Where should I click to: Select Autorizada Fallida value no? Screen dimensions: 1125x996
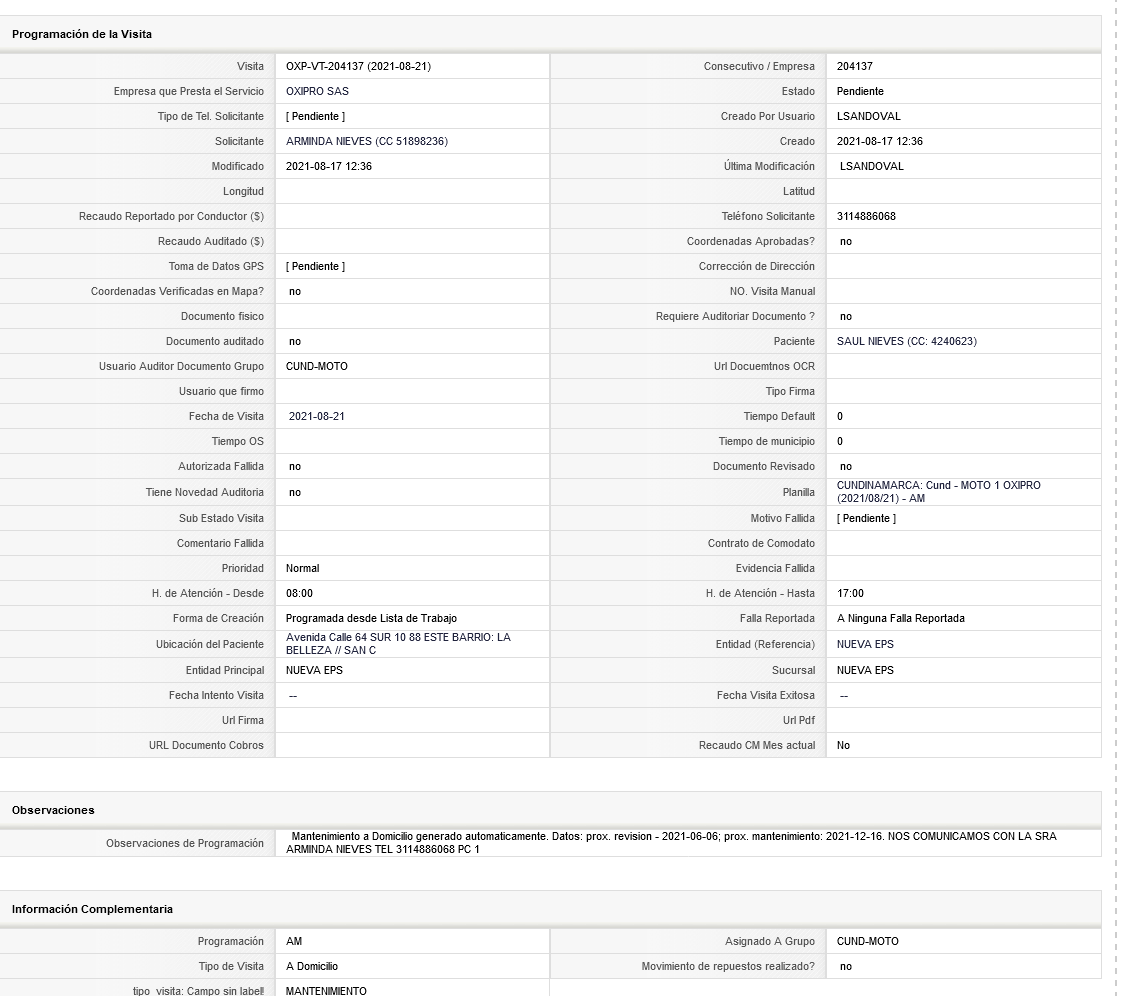295,466
